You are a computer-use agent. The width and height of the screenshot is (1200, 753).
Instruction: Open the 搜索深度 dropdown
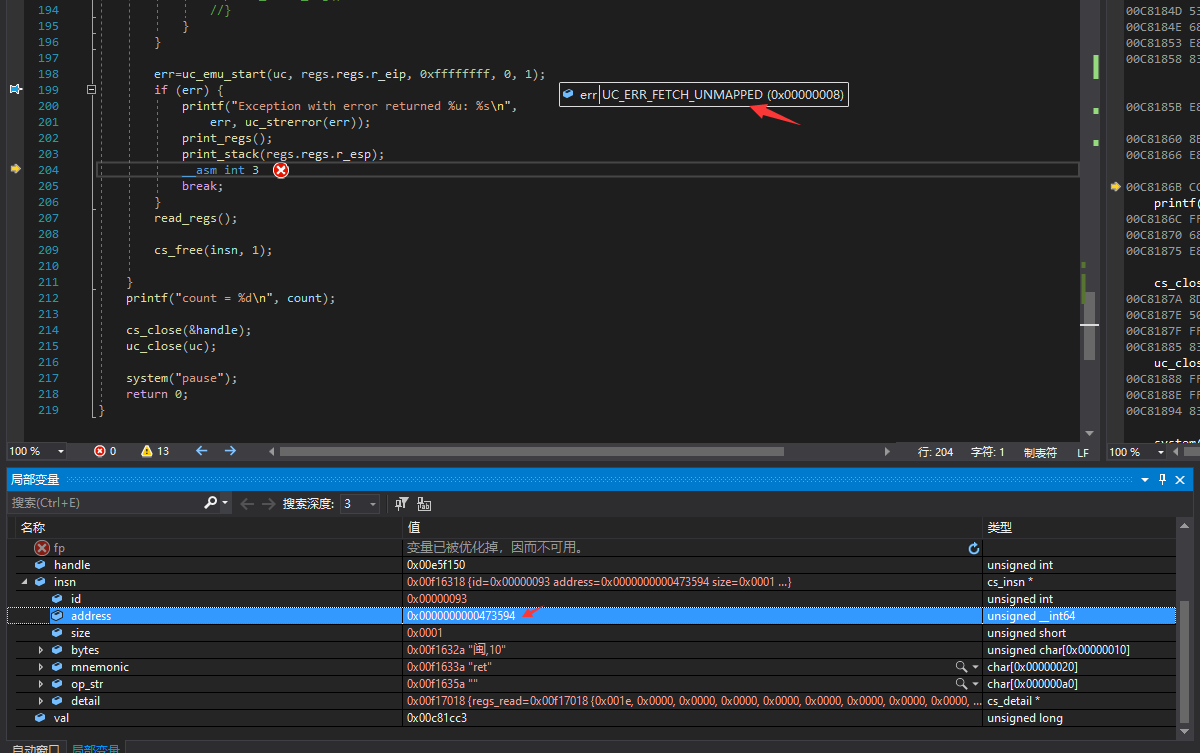[x=373, y=504]
